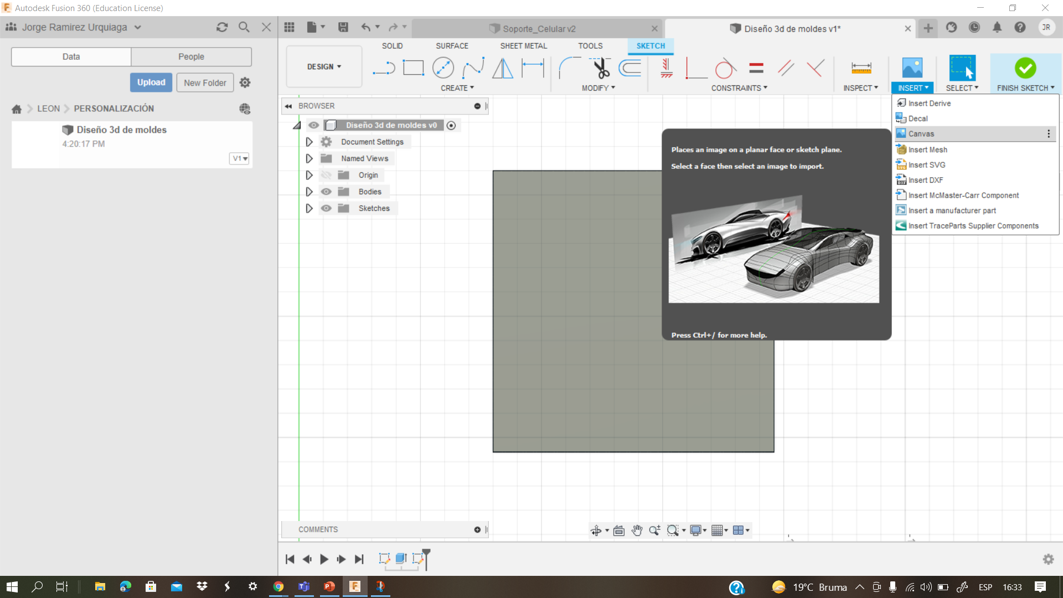Open the DESIGN workspace dropdown

pos(324,67)
